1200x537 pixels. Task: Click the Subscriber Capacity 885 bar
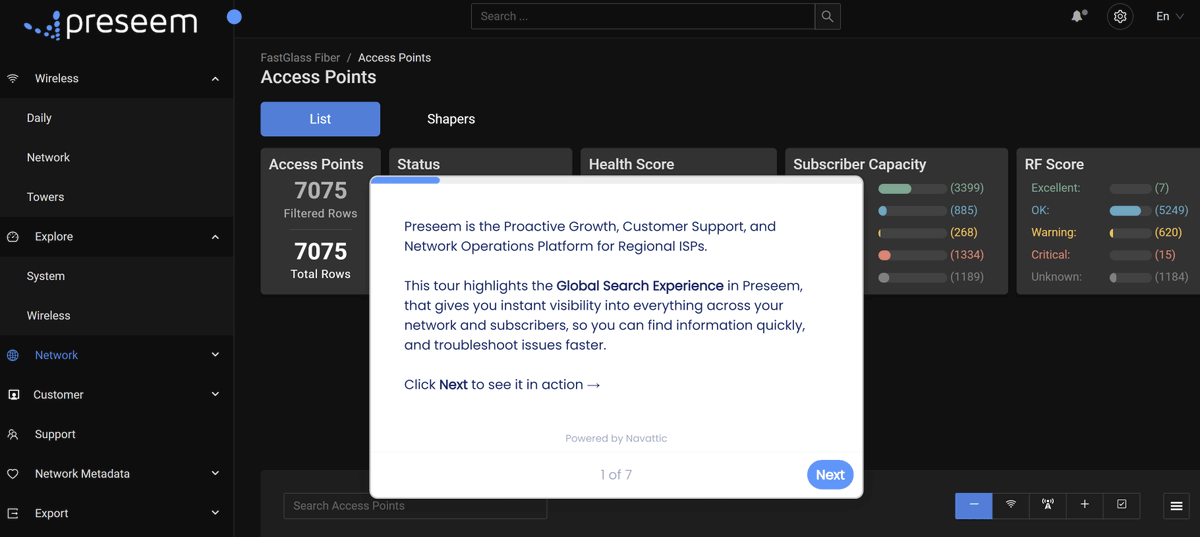tap(912, 211)
